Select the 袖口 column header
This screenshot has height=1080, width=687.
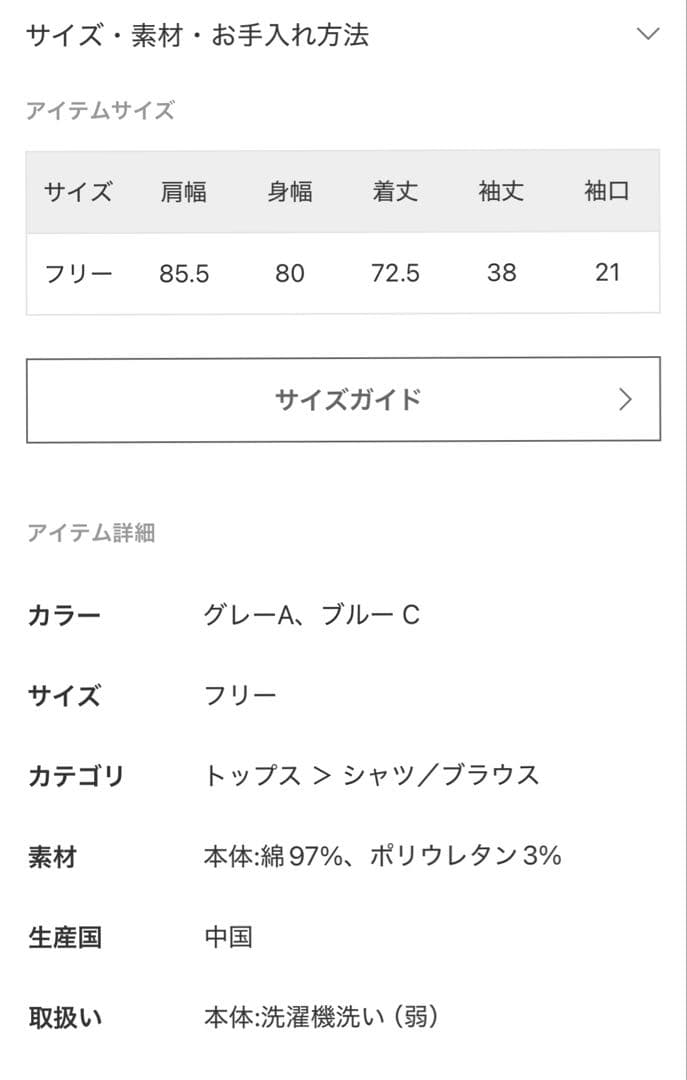604,192
